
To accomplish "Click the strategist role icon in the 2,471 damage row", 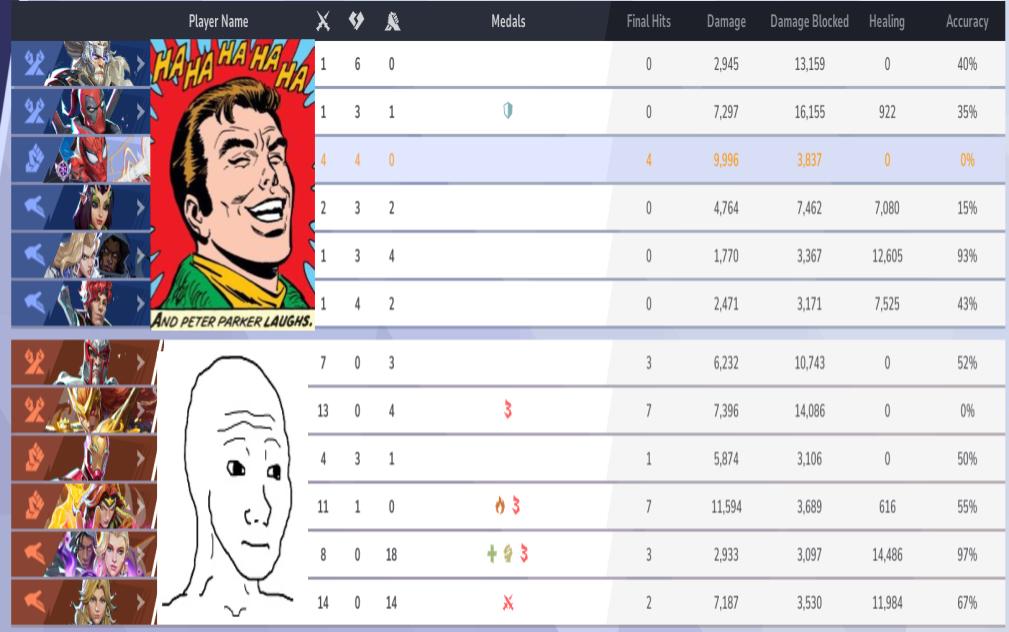I will (x=34, y=304).
